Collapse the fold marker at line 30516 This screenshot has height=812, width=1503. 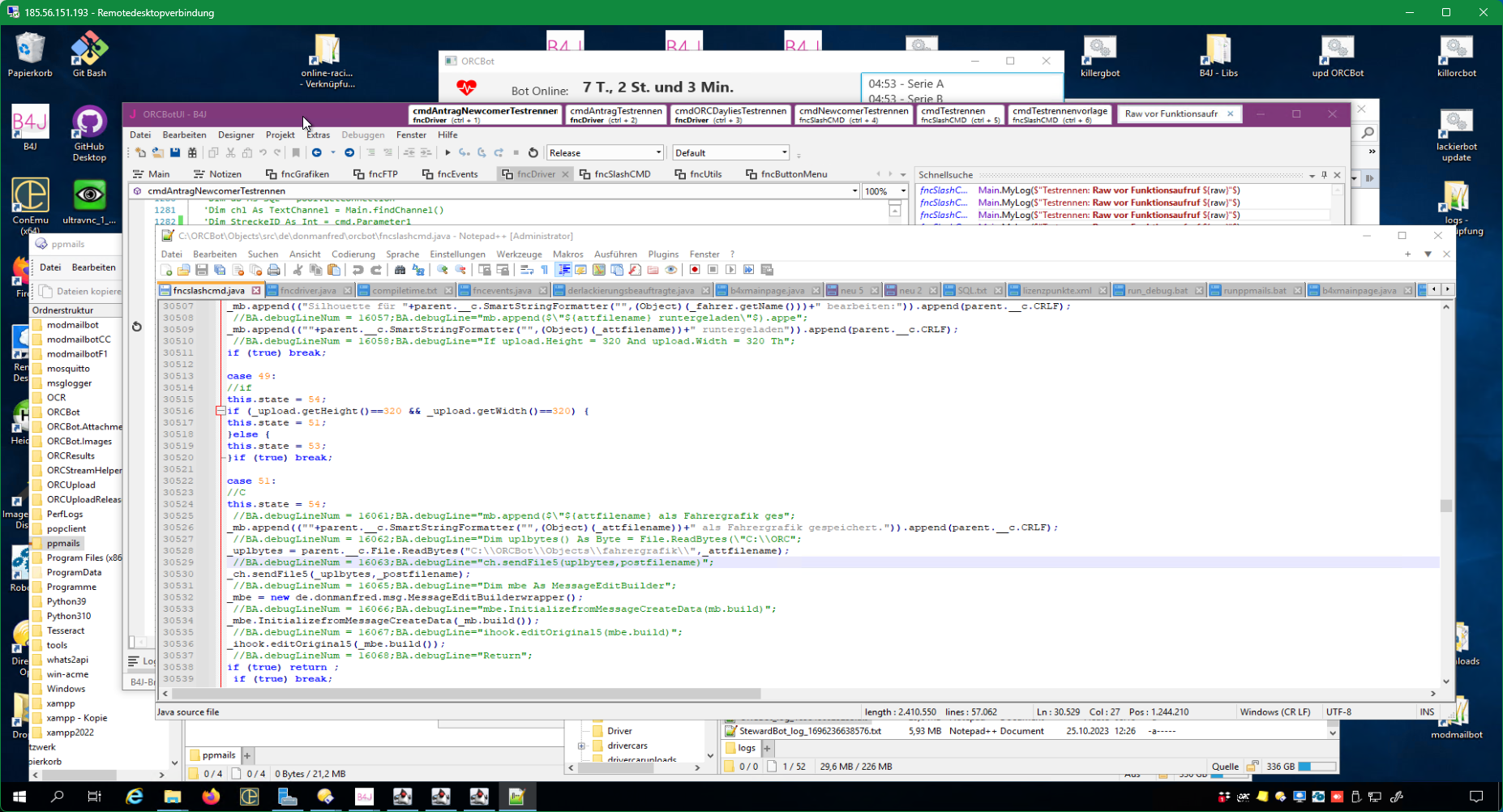[x=221, y=411]
